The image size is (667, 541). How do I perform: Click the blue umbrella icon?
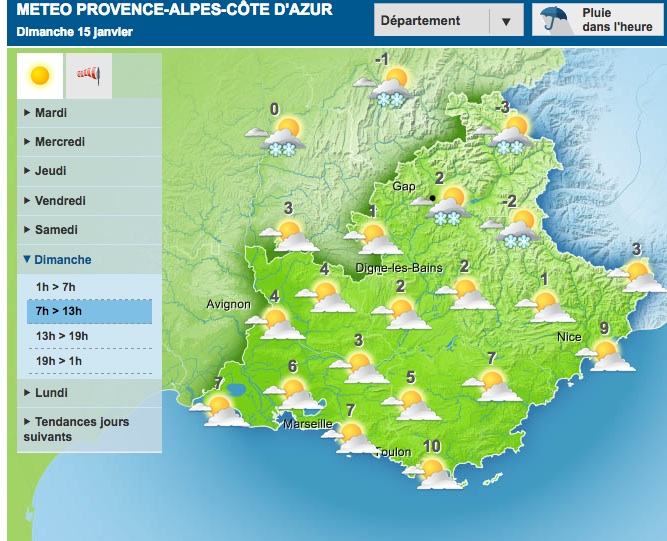(x=553, y=18)
